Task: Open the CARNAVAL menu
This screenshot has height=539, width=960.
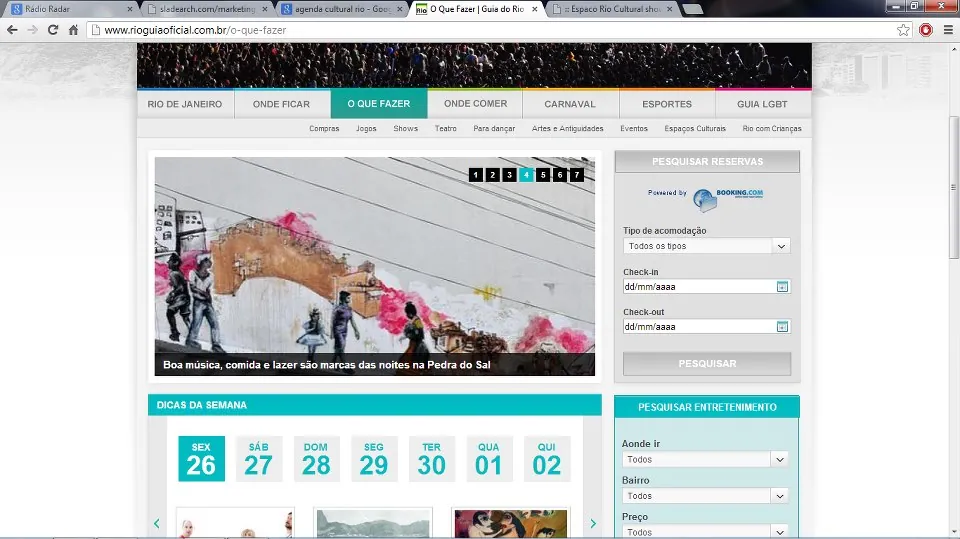Action: click(x=570, y=104)
